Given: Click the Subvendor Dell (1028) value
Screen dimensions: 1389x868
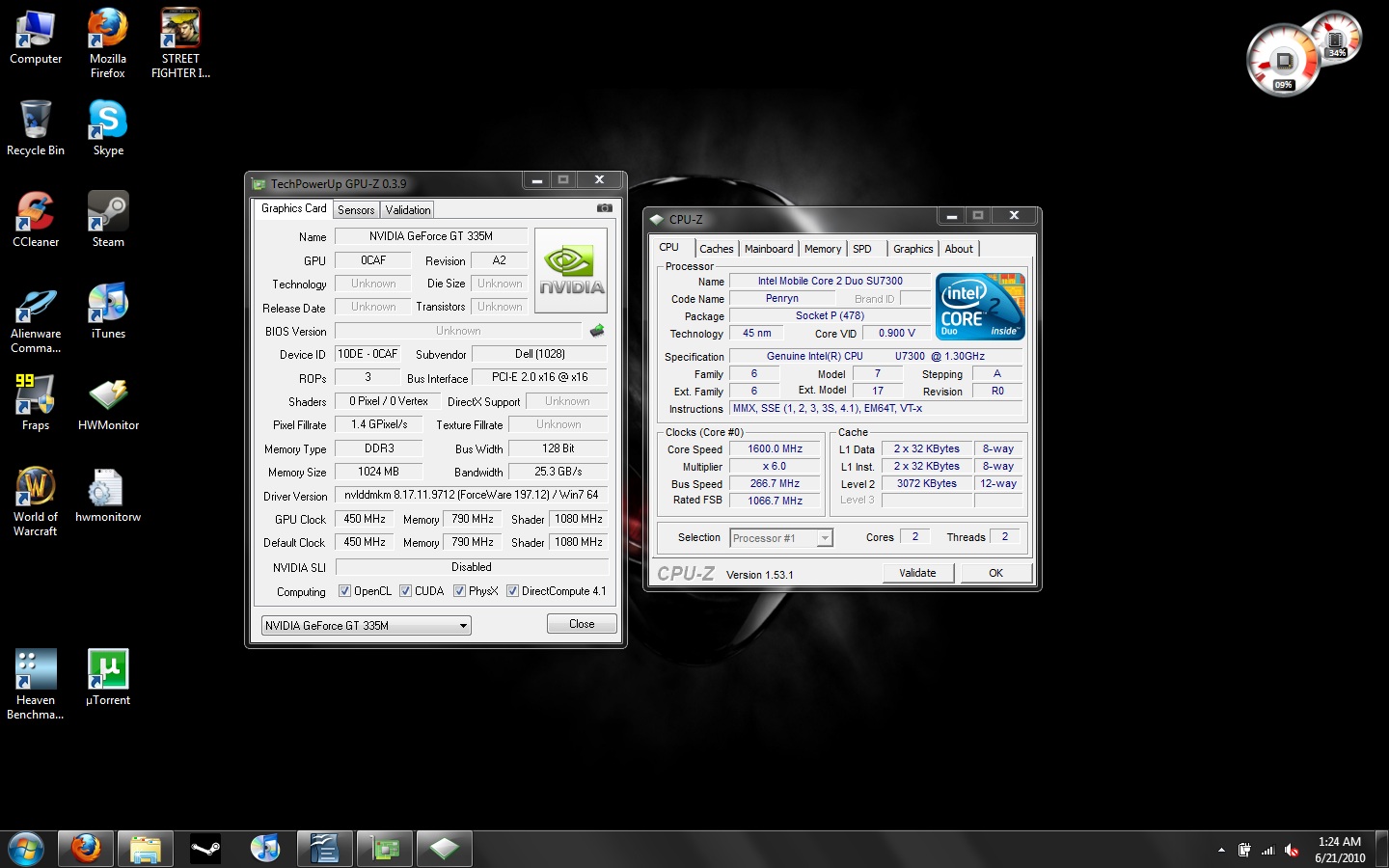Looking at the screenshot, I should pyautogui.click(x=540, y=354).
